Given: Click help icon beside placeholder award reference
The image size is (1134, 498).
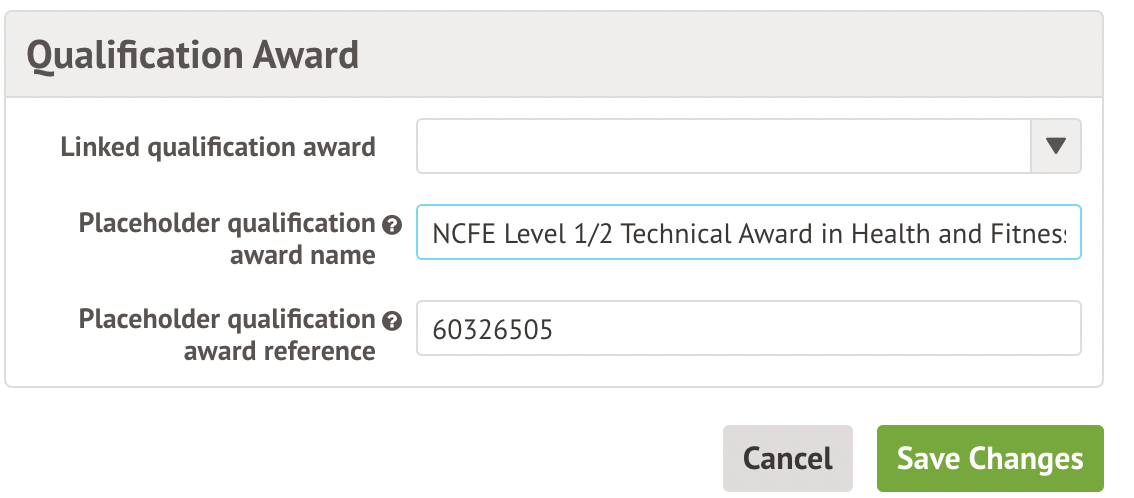Looking at the screenshot, I should [x=392, y=320].
